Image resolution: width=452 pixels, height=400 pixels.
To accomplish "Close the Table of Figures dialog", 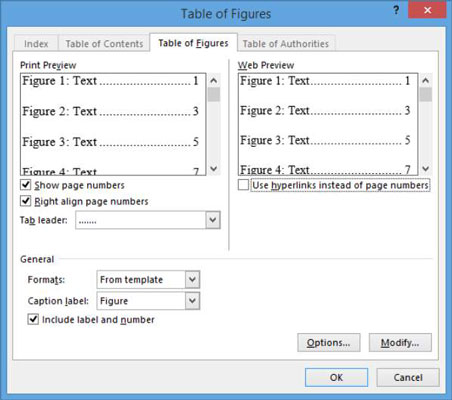I will pyautogui.click(x=427, y=10).
